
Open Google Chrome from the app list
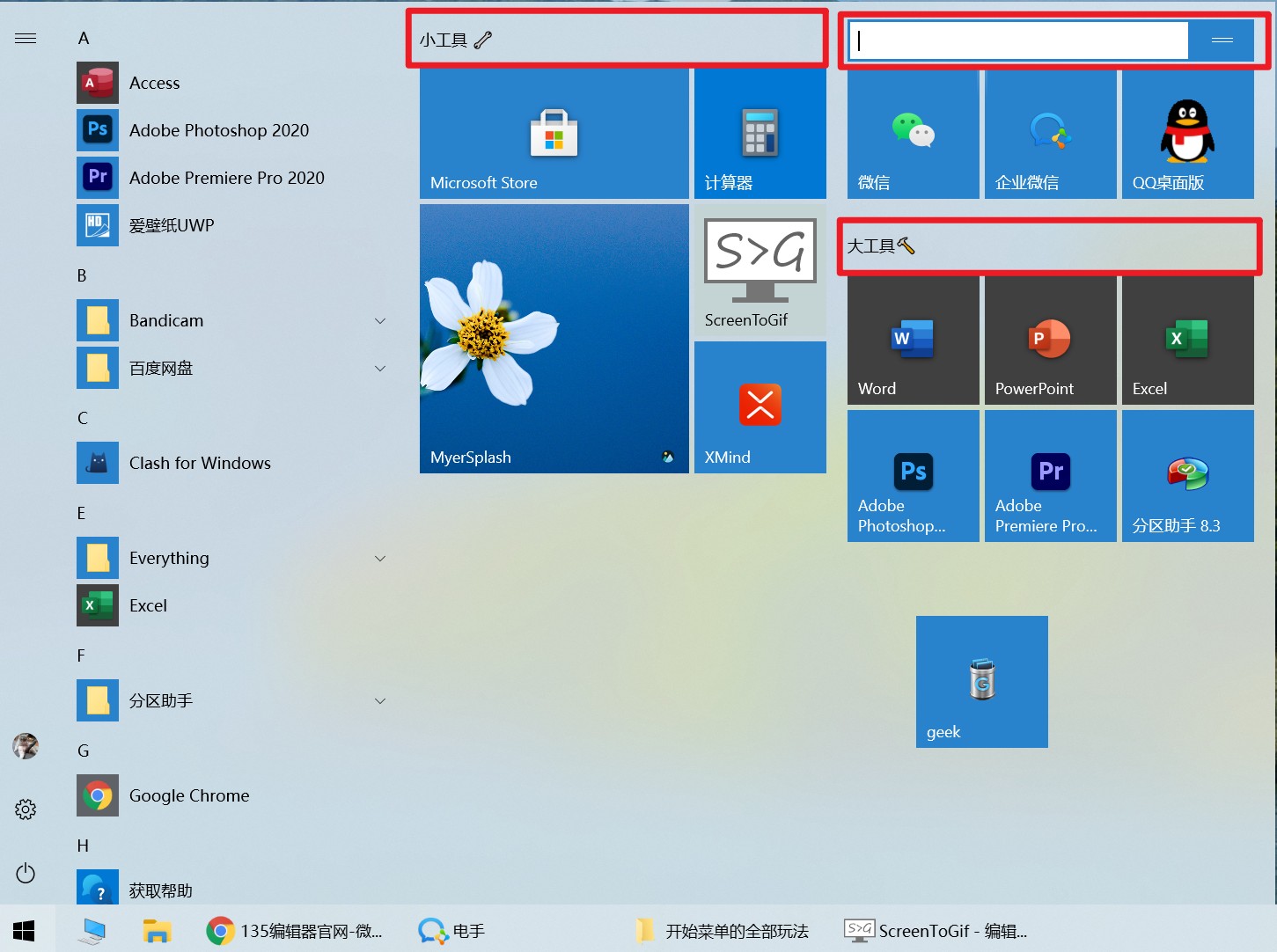pos(232,795)
